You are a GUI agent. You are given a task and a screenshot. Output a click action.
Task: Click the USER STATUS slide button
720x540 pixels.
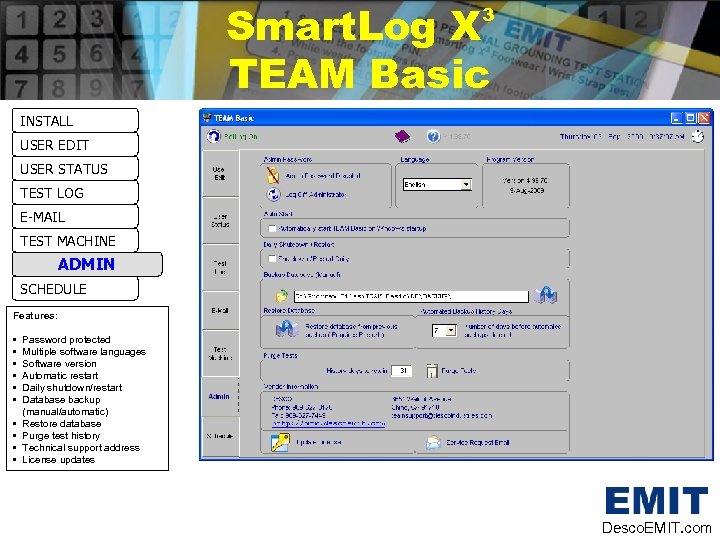pyautogui.click(x=75, y=169)
